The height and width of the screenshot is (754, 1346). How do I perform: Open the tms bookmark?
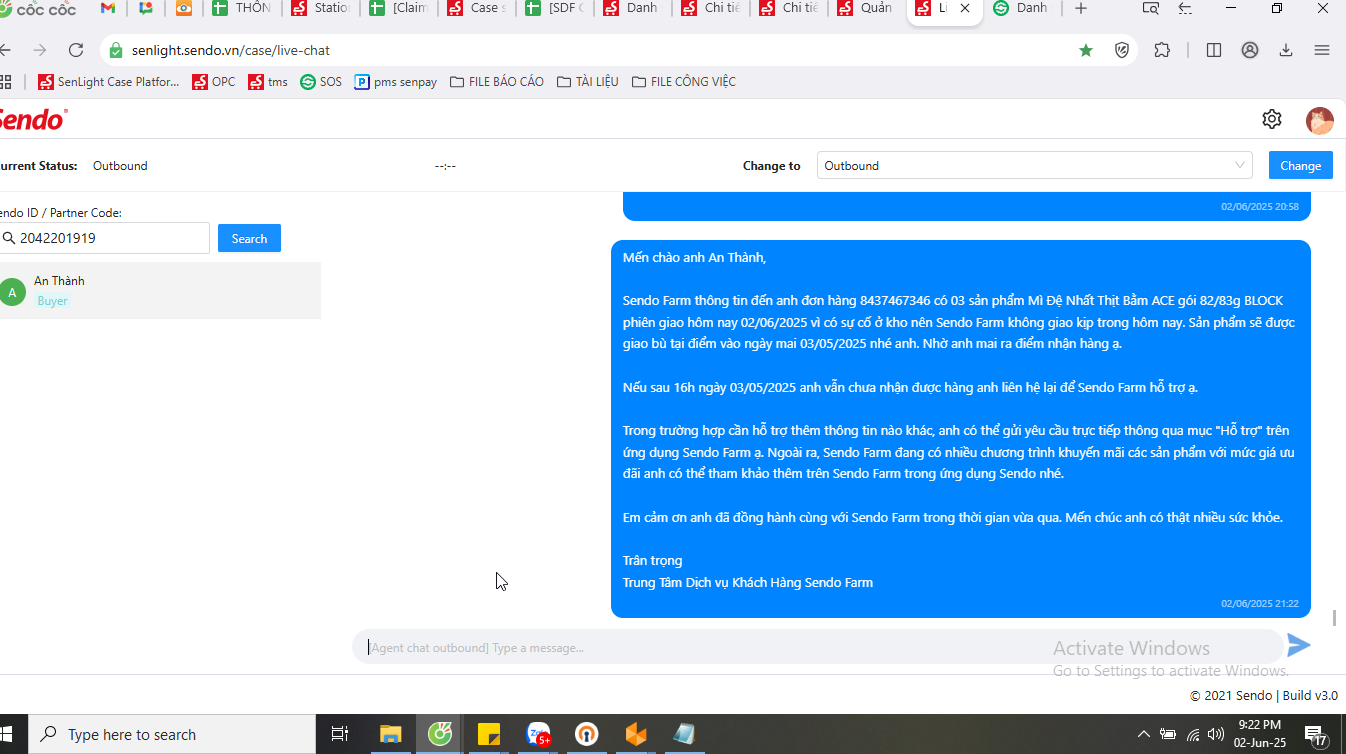click(x=268, y=82)
